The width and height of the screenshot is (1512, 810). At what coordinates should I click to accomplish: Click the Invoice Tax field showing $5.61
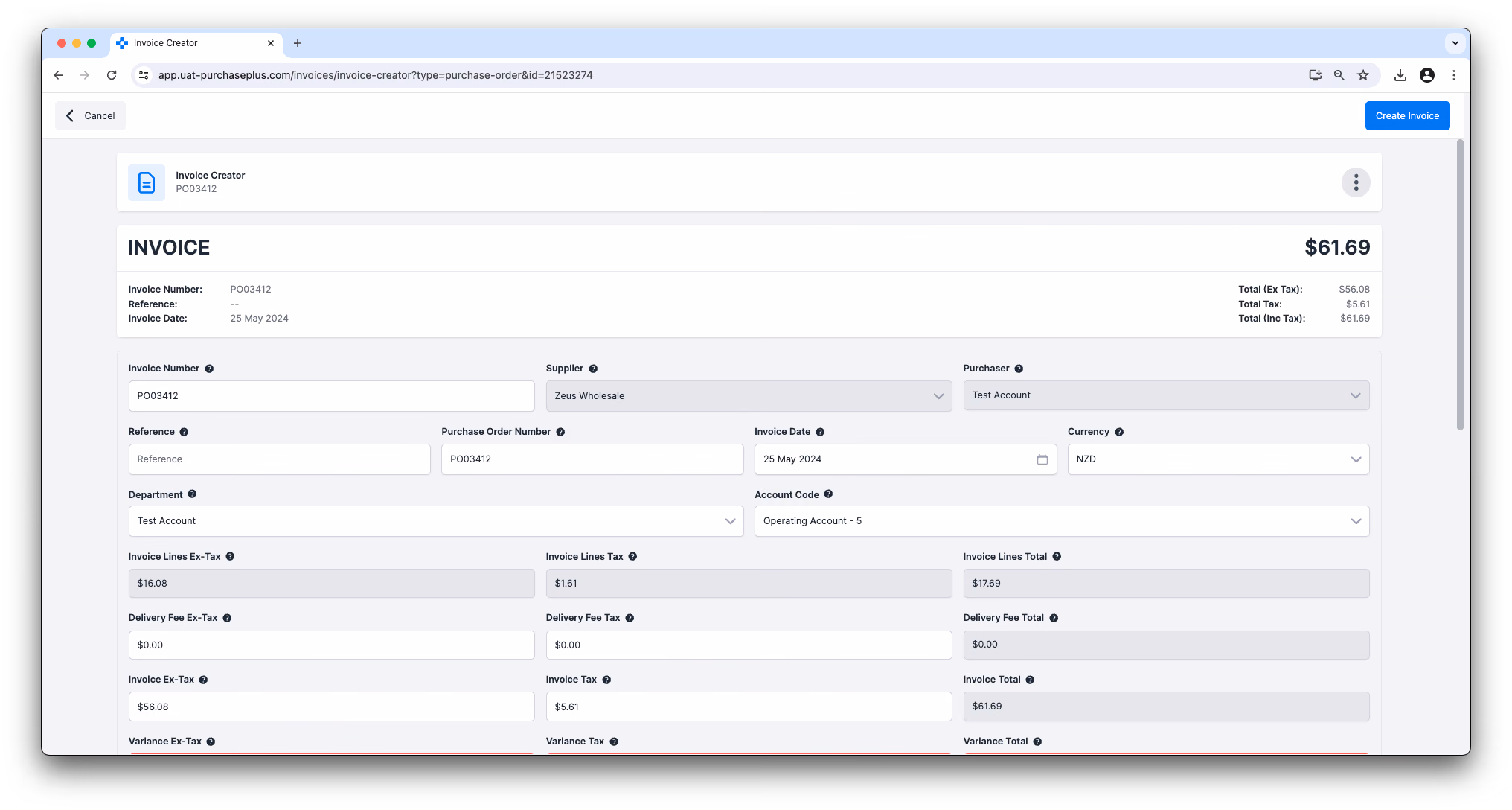[749, 707]
